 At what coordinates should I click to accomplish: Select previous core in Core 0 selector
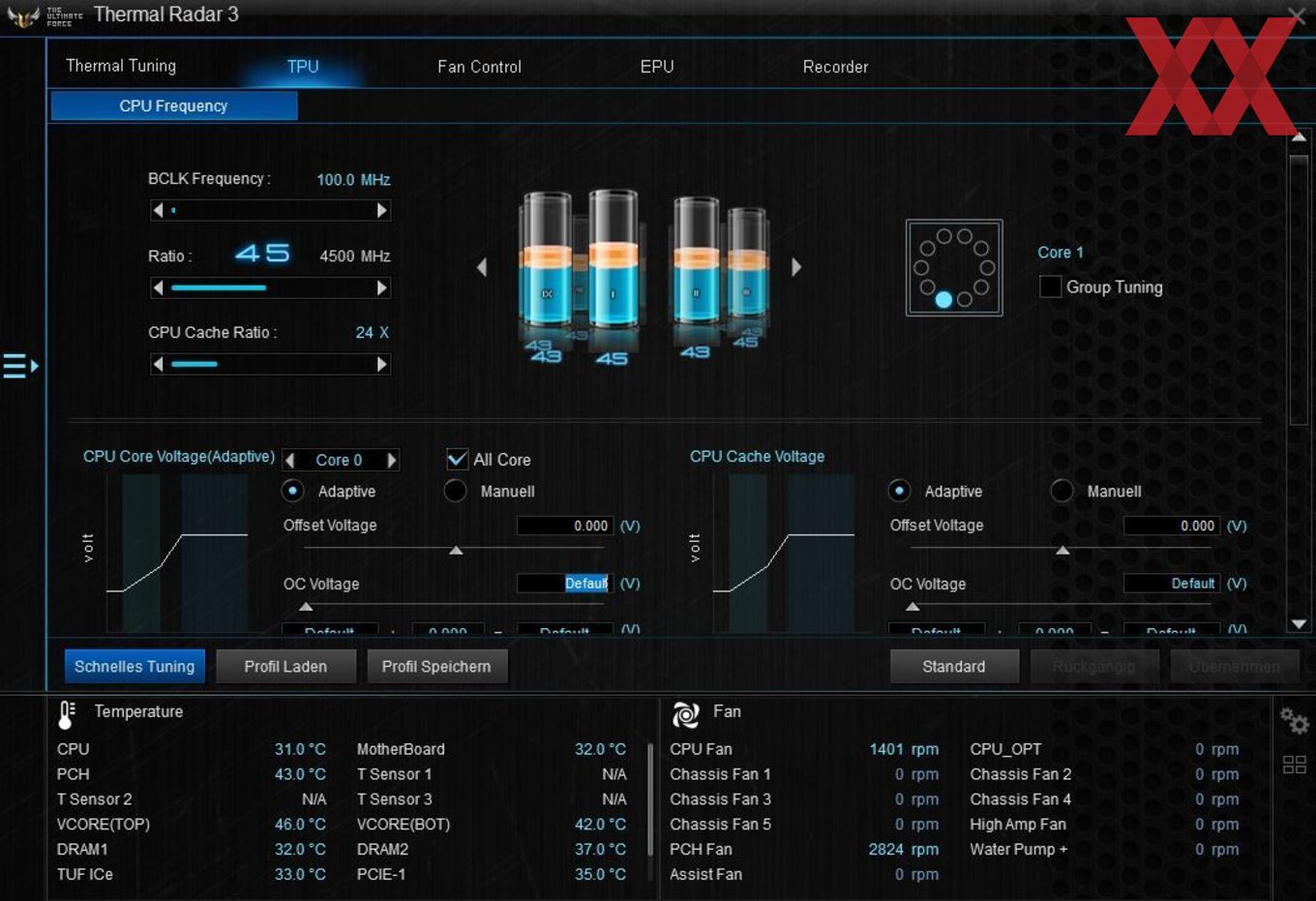289,460
